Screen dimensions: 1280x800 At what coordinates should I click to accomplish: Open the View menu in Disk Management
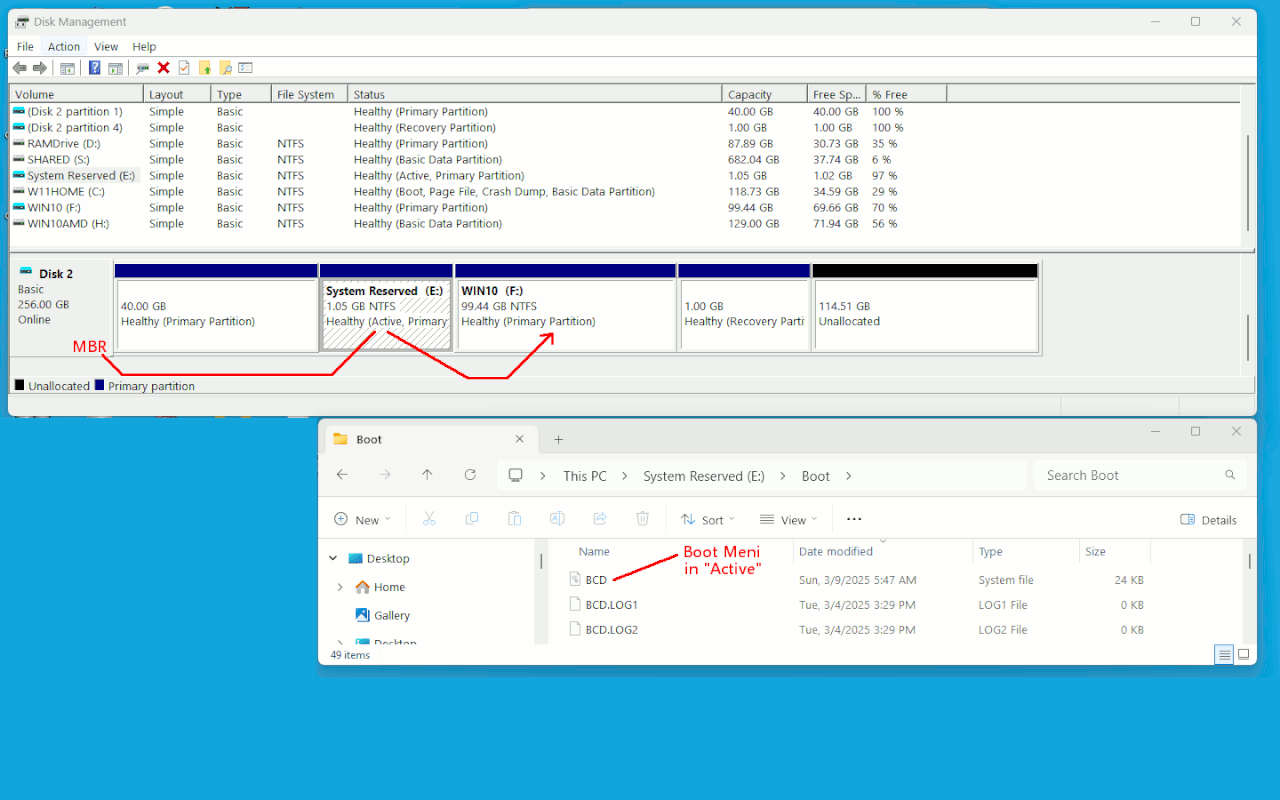[x=106, y=46]
